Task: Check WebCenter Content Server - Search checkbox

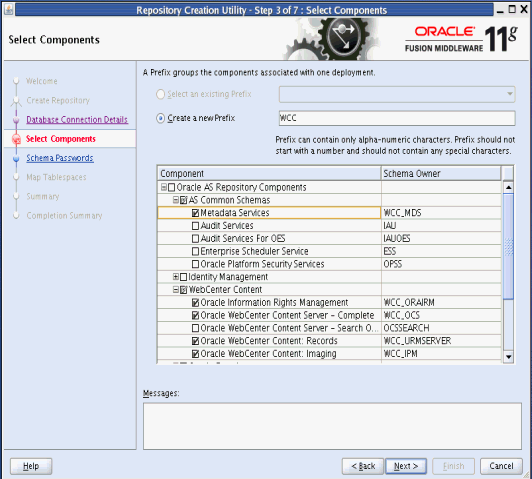Action: click(x=195, y=328)
